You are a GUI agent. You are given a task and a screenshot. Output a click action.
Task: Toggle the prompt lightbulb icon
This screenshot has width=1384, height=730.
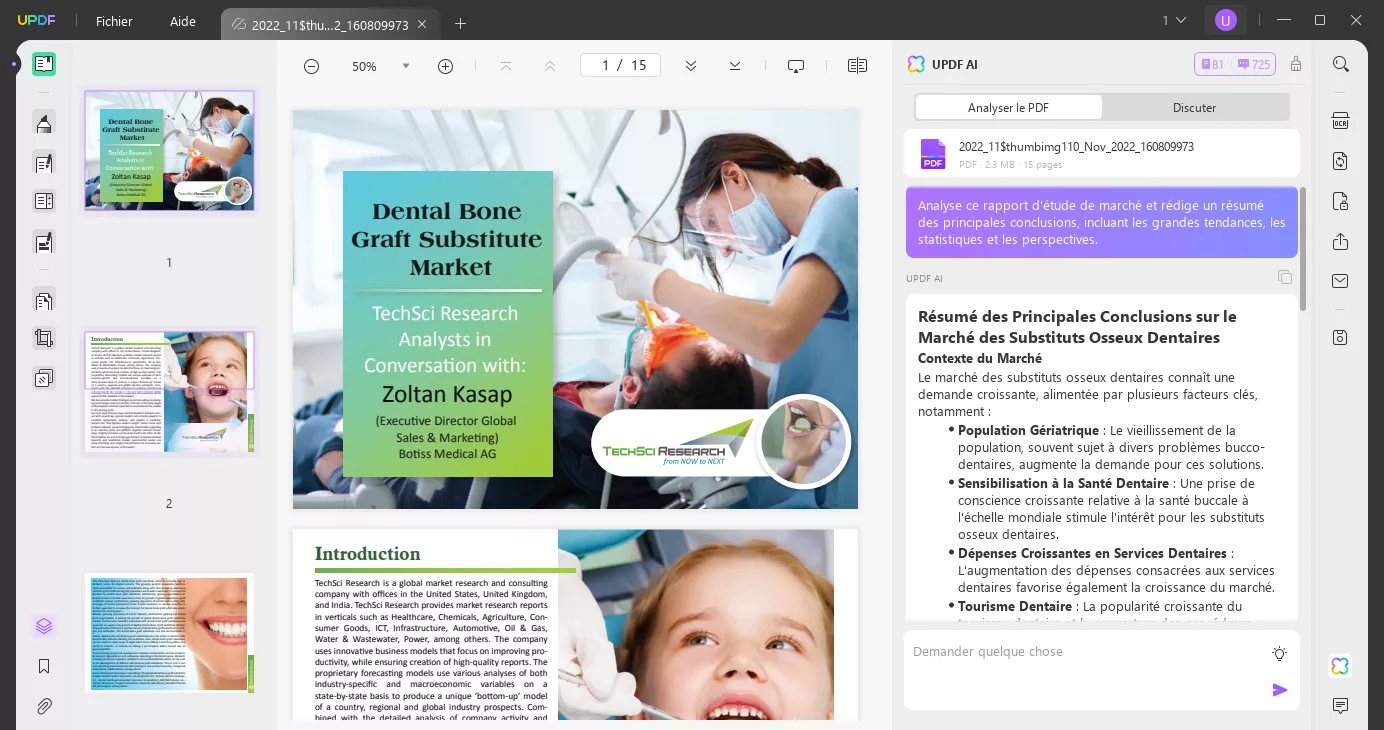tap(1279, 653)
